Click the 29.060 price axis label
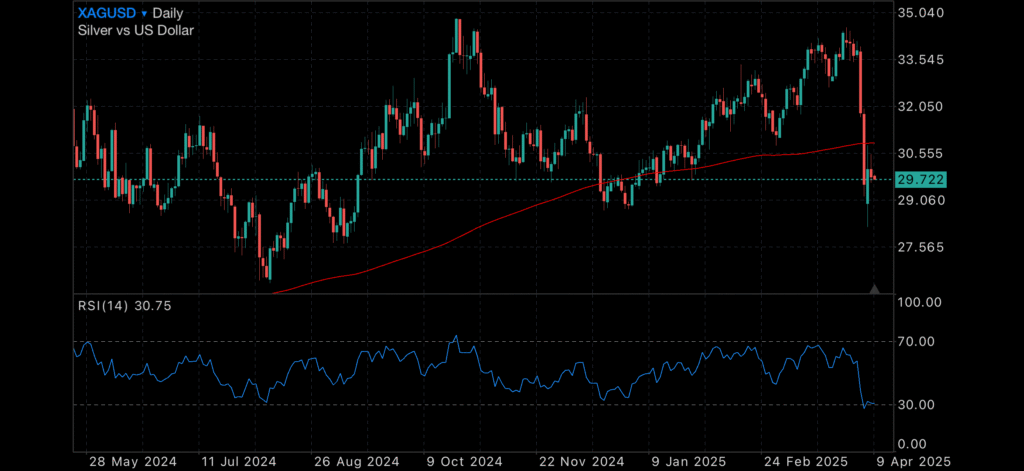 click(x=921, y=201)
